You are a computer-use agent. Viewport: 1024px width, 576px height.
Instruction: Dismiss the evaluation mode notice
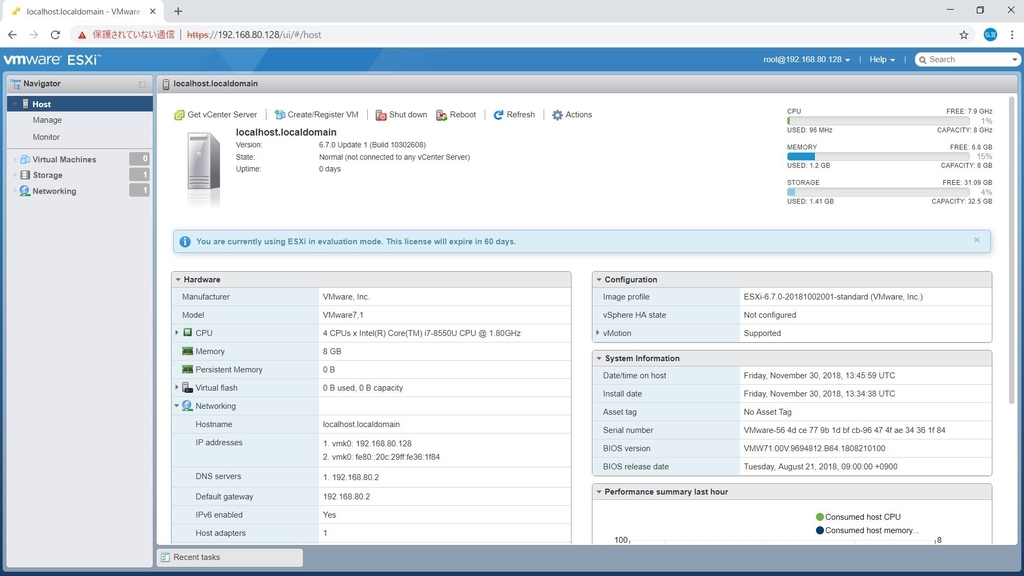[x=977, y=240]
